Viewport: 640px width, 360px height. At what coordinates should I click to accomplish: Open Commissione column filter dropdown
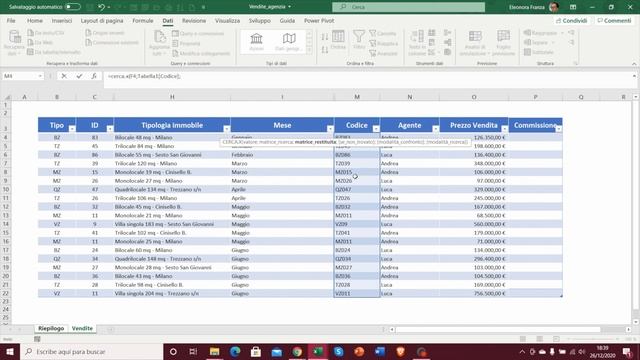coord(558,129)
